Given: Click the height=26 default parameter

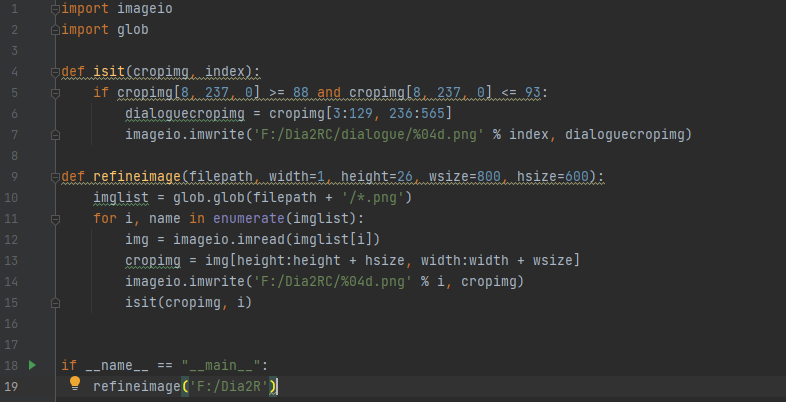Looking at the screenshot, I should (376, 177).
